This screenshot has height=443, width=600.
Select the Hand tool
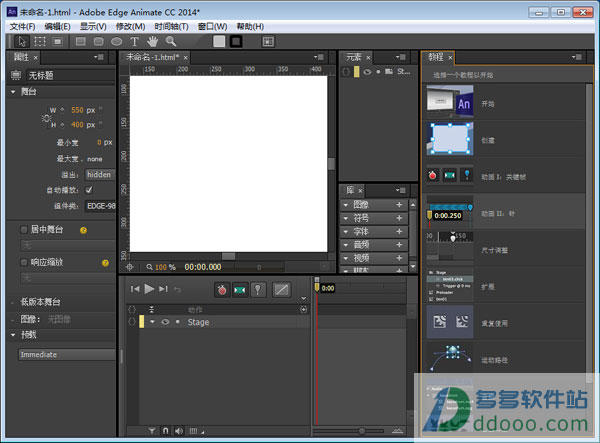[x=153, y=41]
